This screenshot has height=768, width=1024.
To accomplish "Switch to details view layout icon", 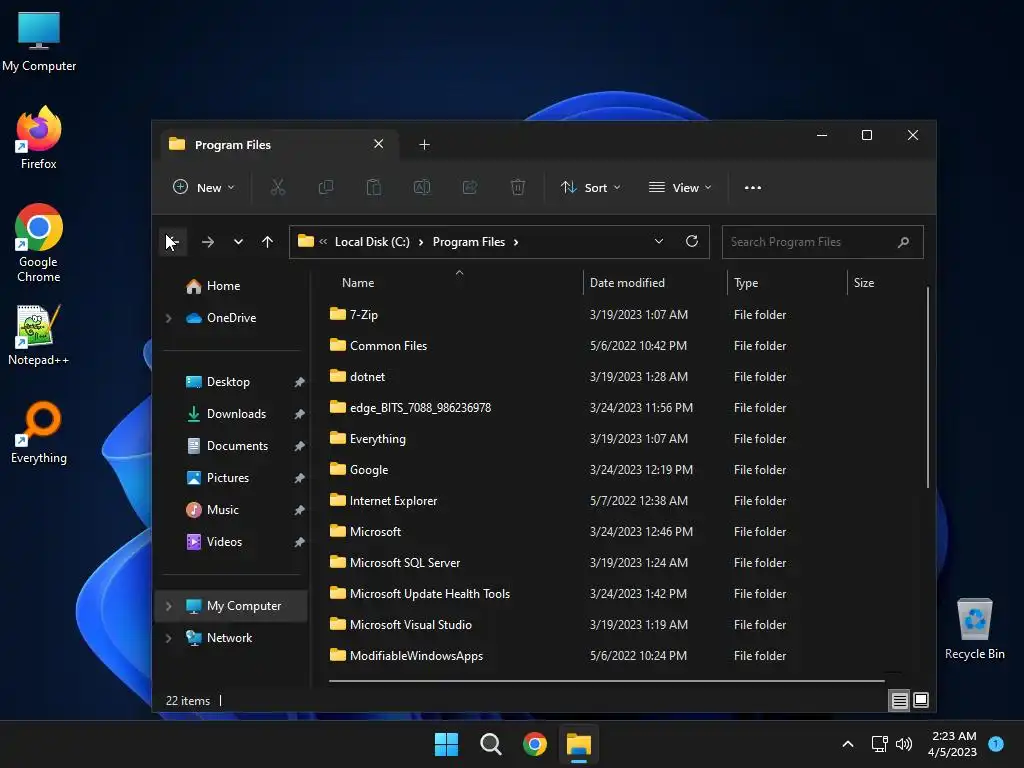I will 899,701.
